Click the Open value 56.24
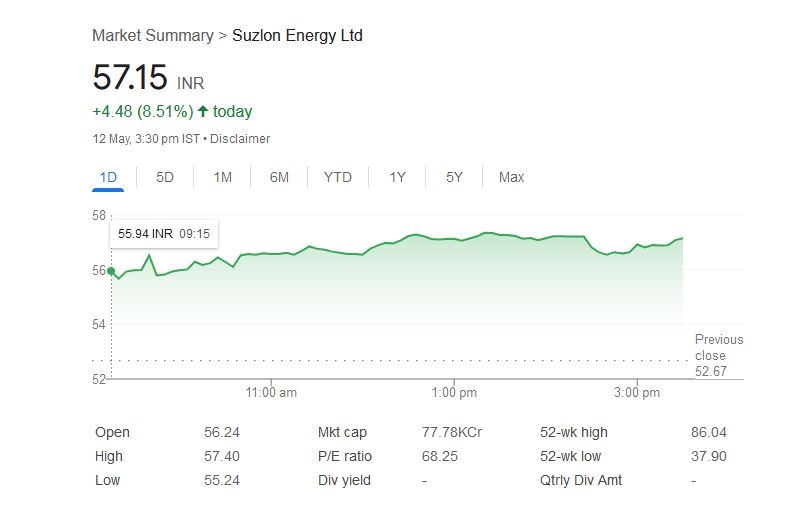Viewport: 792px width, 511px height. [222, 433]
